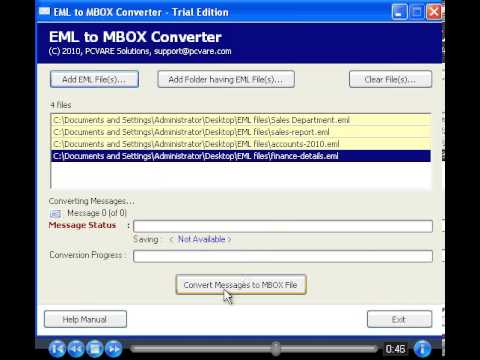Click Convert Messages to MBOX File button
The image size is (480, 360).
241,285
